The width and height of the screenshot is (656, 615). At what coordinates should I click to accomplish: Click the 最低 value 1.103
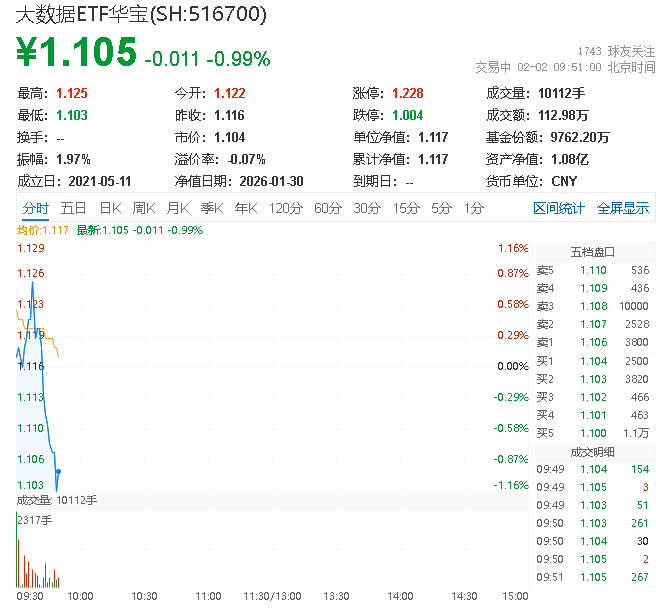coord(72,115)
